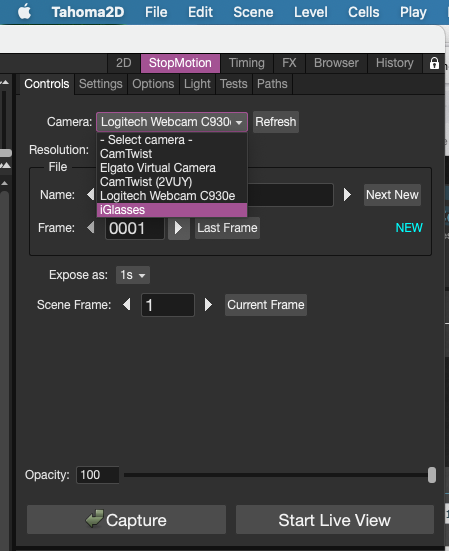The image size is (449, 551).
Task: Select Logitech Webcam C930e from list
Action: [172, 196]
